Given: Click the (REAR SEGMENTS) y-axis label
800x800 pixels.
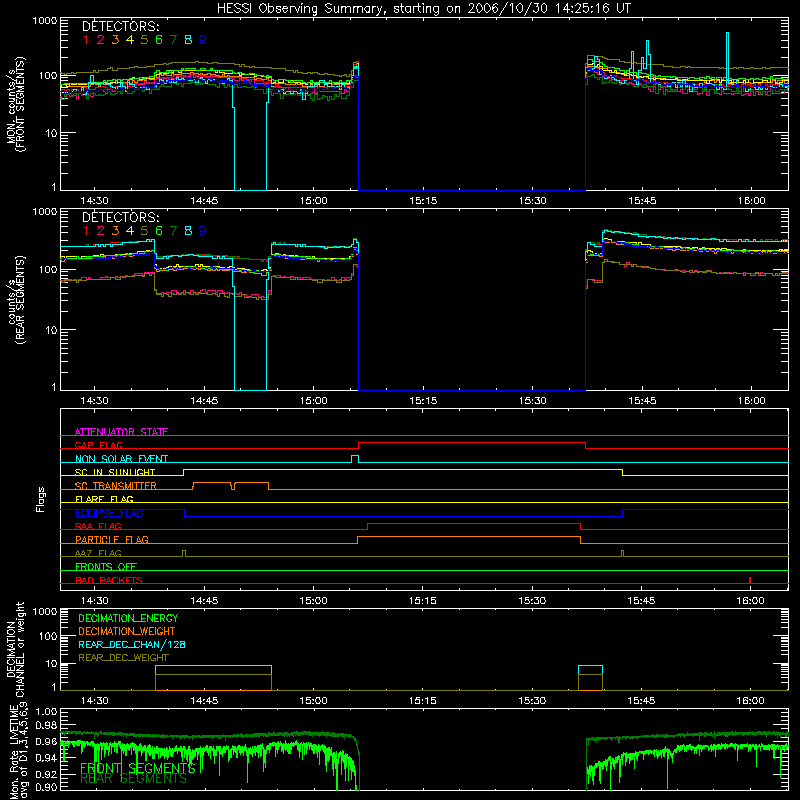Looking at the screenshot, I should click(x=20, y=300).
